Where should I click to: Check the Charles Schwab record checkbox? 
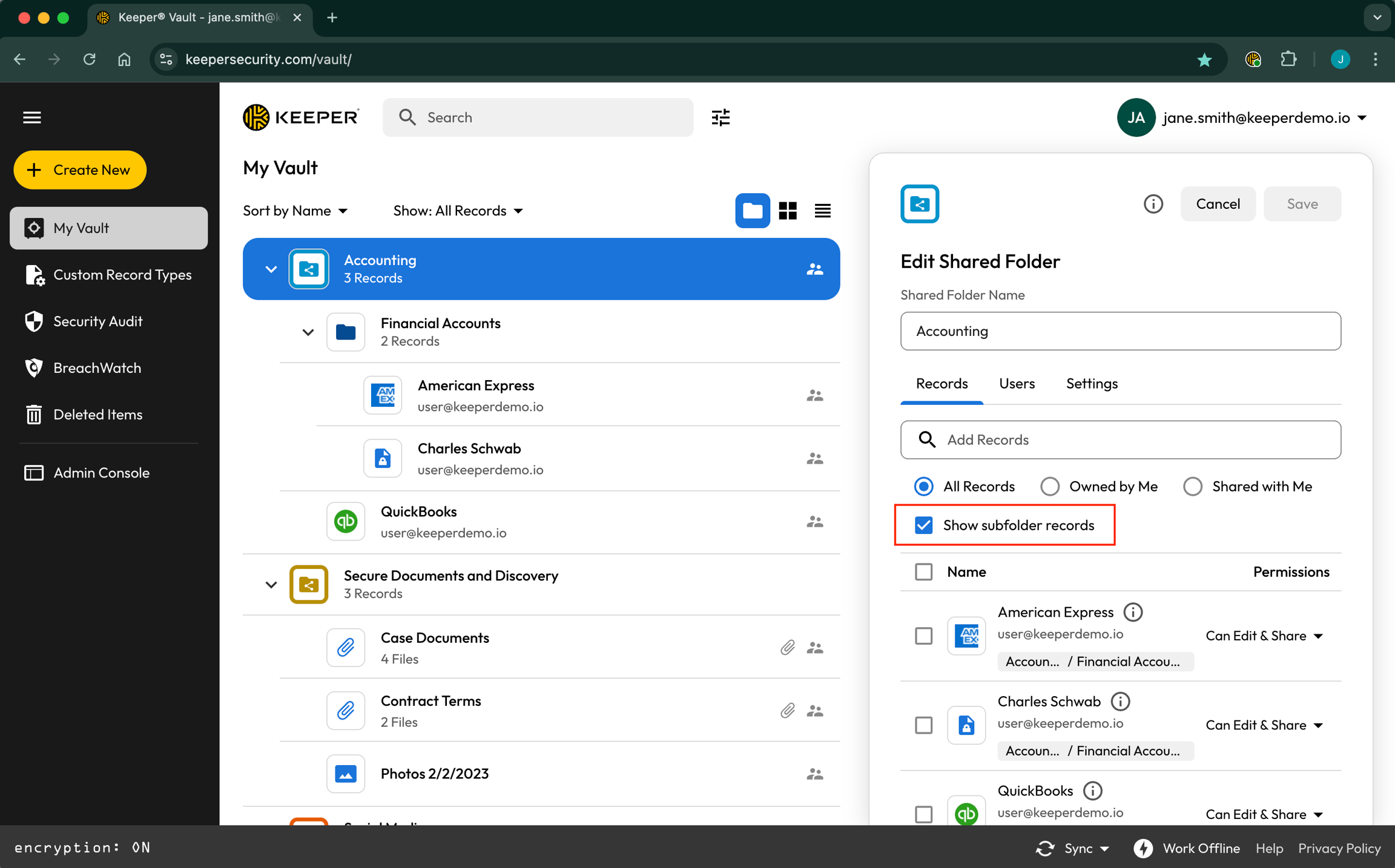tap(923, 725)
